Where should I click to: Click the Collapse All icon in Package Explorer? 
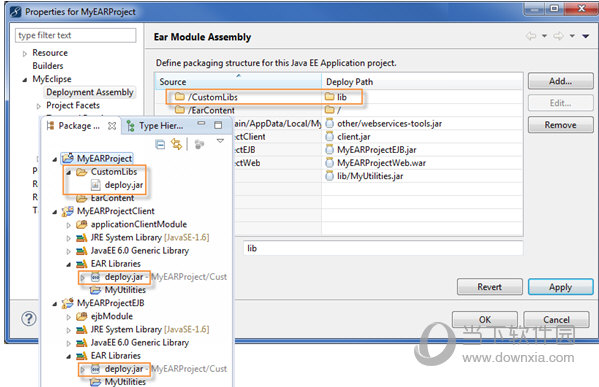(x=160, y=144)
